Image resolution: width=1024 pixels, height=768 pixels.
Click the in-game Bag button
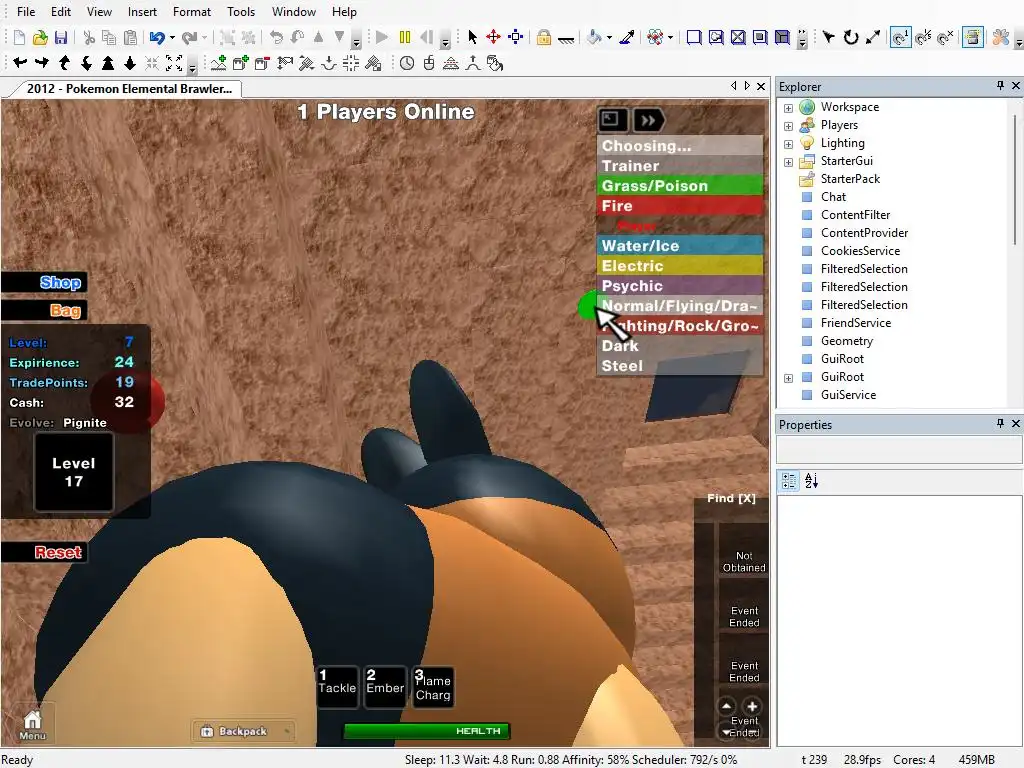pos(44,310)
